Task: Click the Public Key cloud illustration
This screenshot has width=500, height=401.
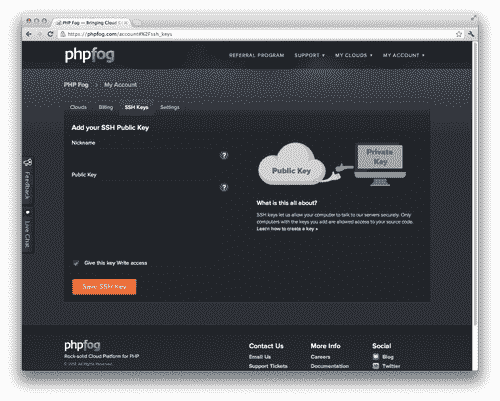Action: pyautogui.click(x=292, y=164)
